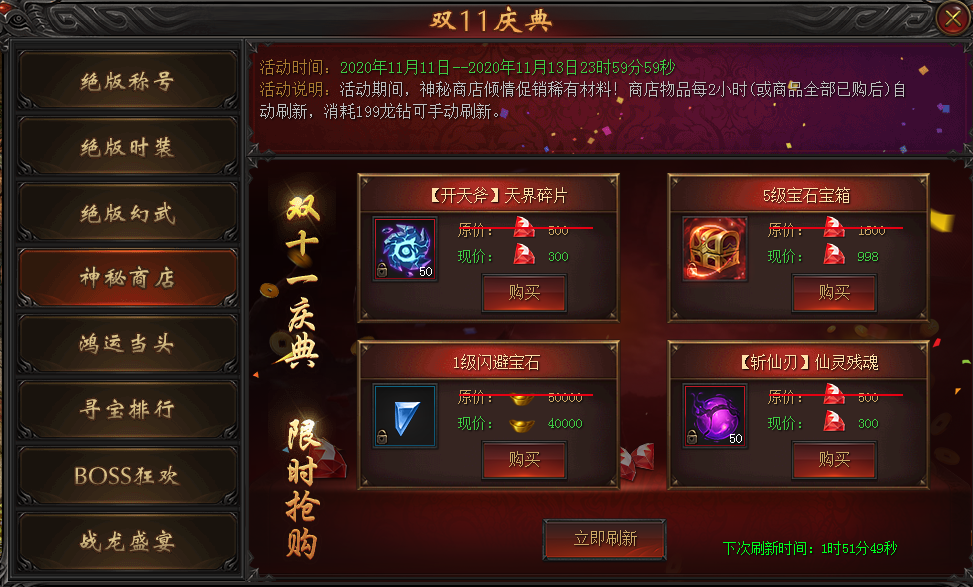Open the 绝版称号 tab
The height and width of the screenshot is (587, 973).
point(127,81)
